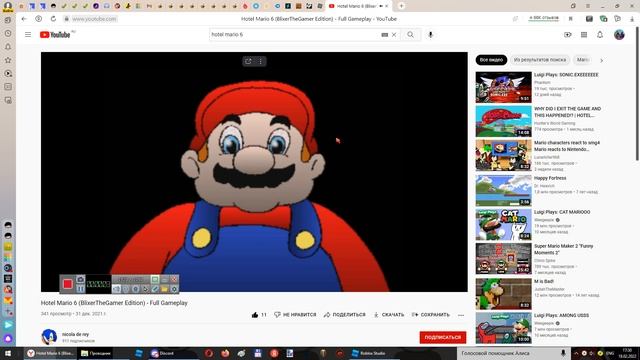Open the 'Luigi Plays: SONIC.EXE' video thumbnail

pyautogui.click(x=503, y=87)
